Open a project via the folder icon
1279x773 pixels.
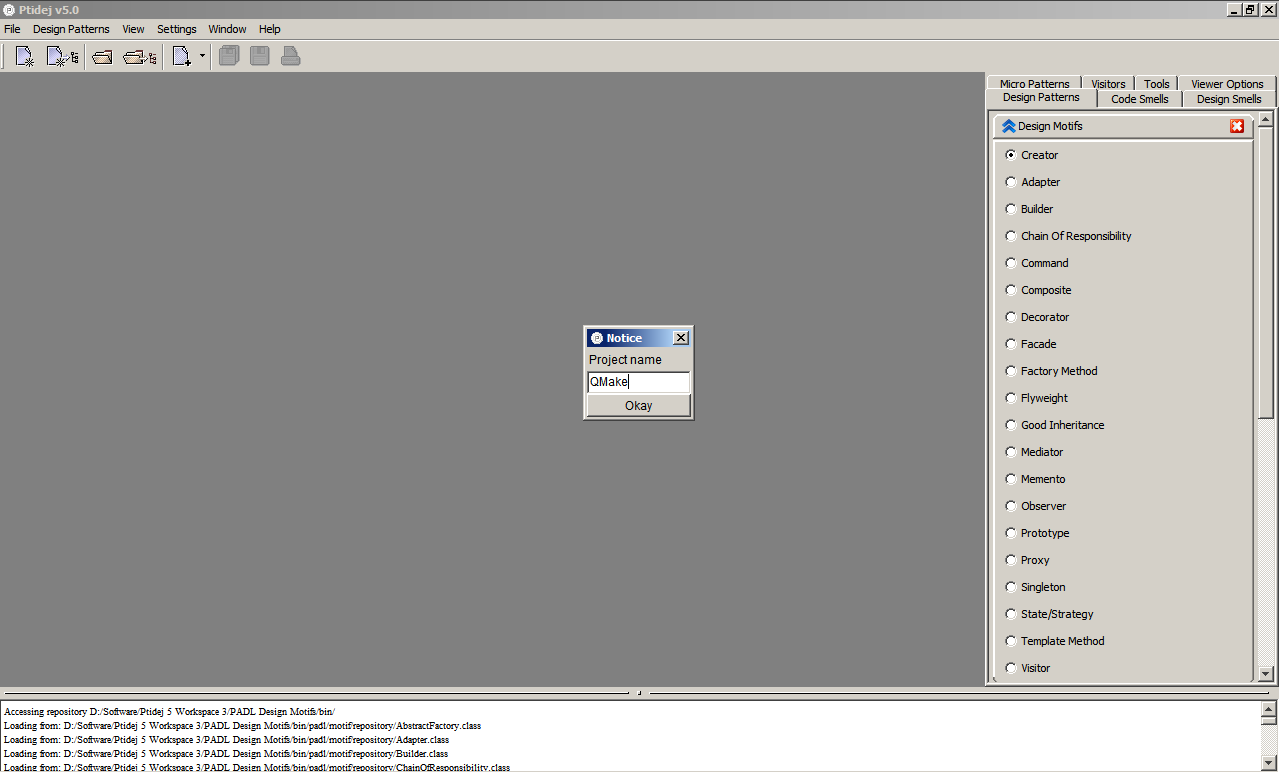101,55
